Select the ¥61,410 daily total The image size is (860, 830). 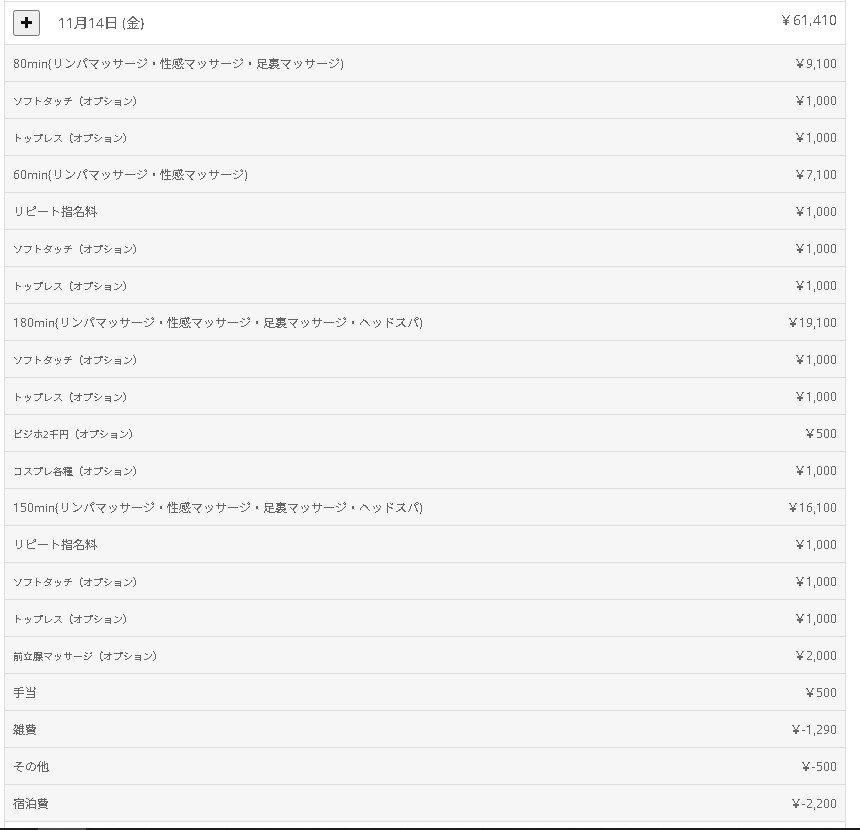tap(808, 20)
